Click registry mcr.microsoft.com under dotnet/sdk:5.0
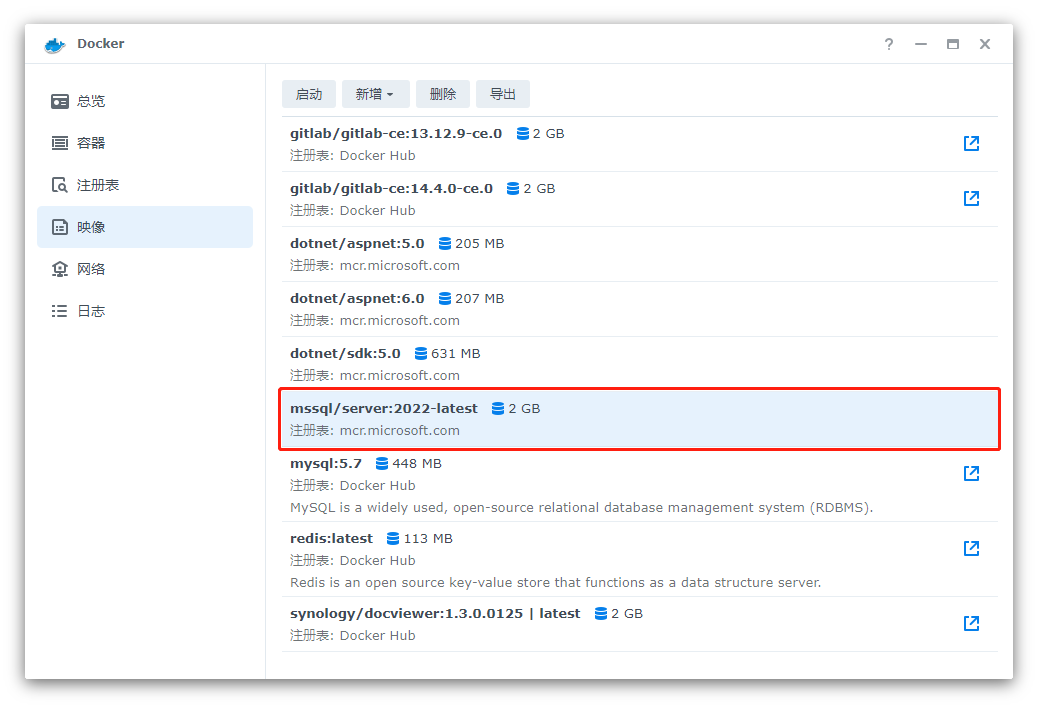The image size is (1051, 713). tap(399, 376)
